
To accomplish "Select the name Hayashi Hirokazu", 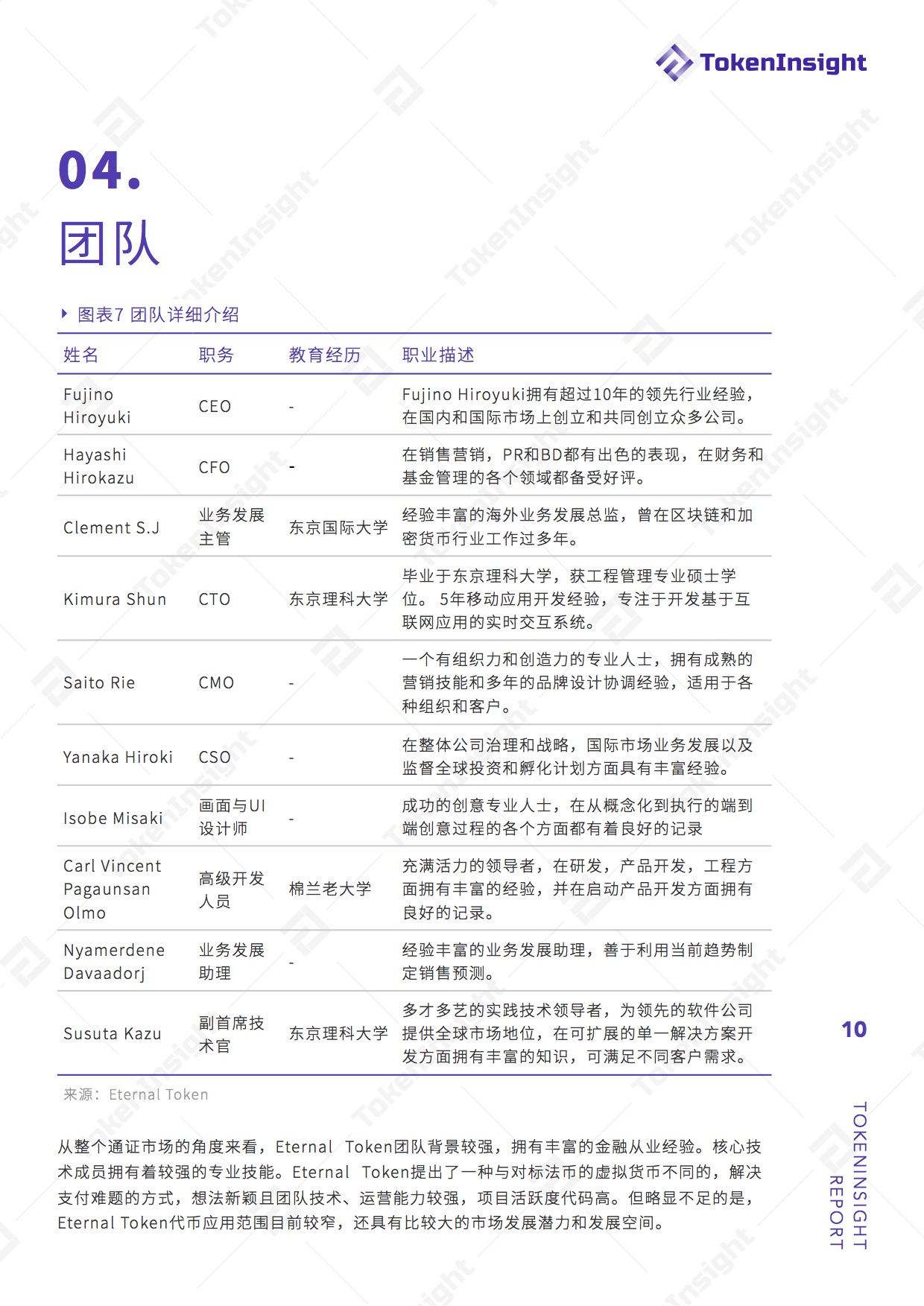I will [99, 466].
